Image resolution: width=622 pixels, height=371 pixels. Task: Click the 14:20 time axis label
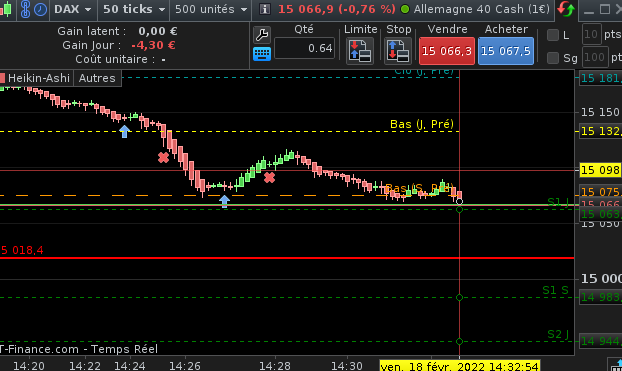(x=29, y=365)
